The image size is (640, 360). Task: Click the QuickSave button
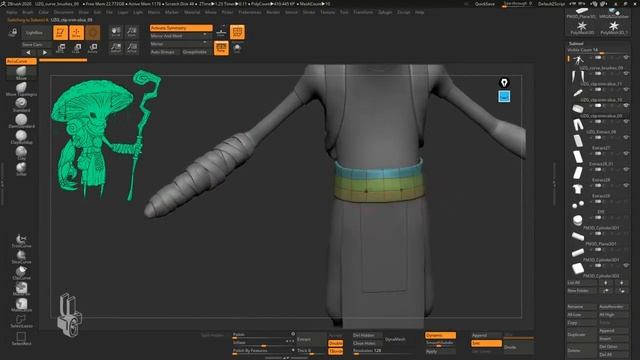(485, 4)
